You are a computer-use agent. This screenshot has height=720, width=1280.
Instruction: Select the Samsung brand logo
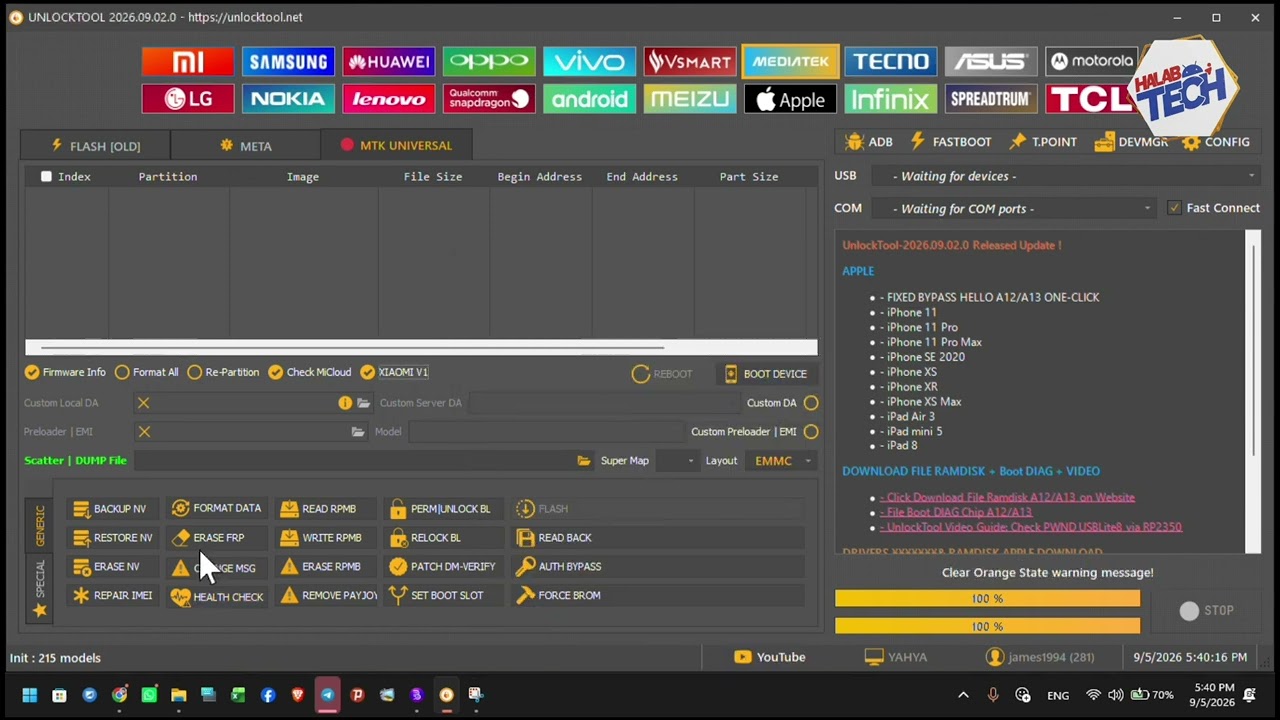point(288,61)
